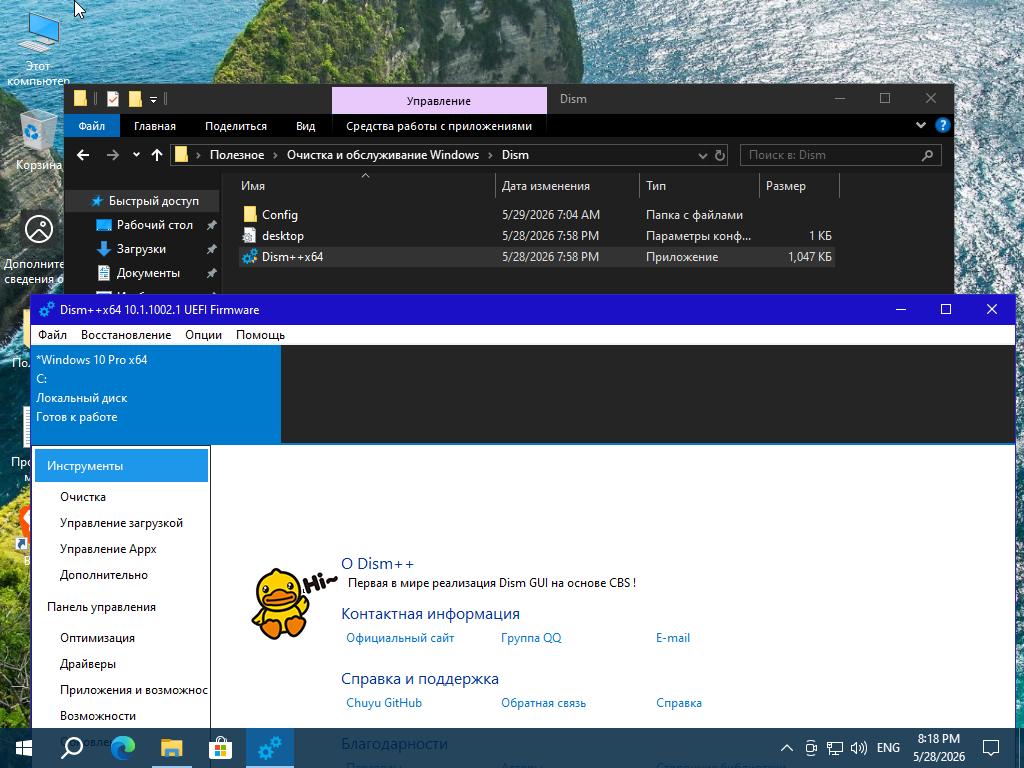Click the search magnifier in Explorer
This screenshot has width=1024, height=768.
(927, 155)
